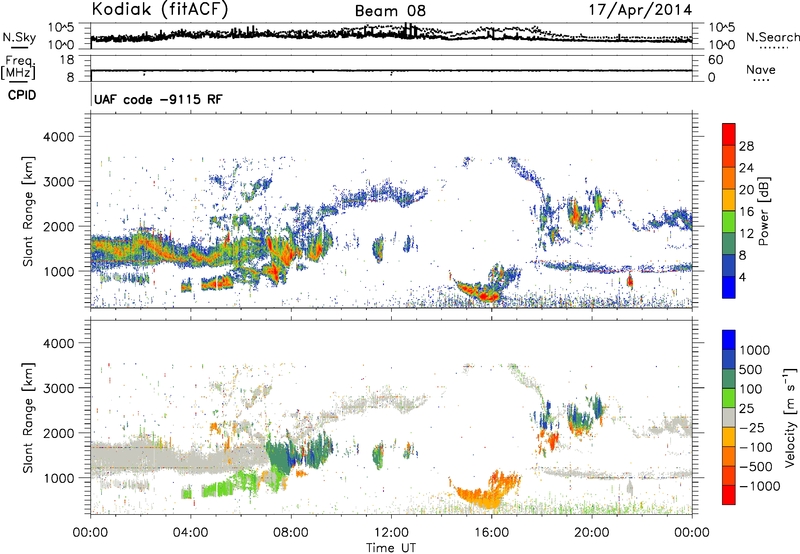Click the 'N.Sky' legend label
Screen dimensions: 800x554
click(x=19, y=37)
